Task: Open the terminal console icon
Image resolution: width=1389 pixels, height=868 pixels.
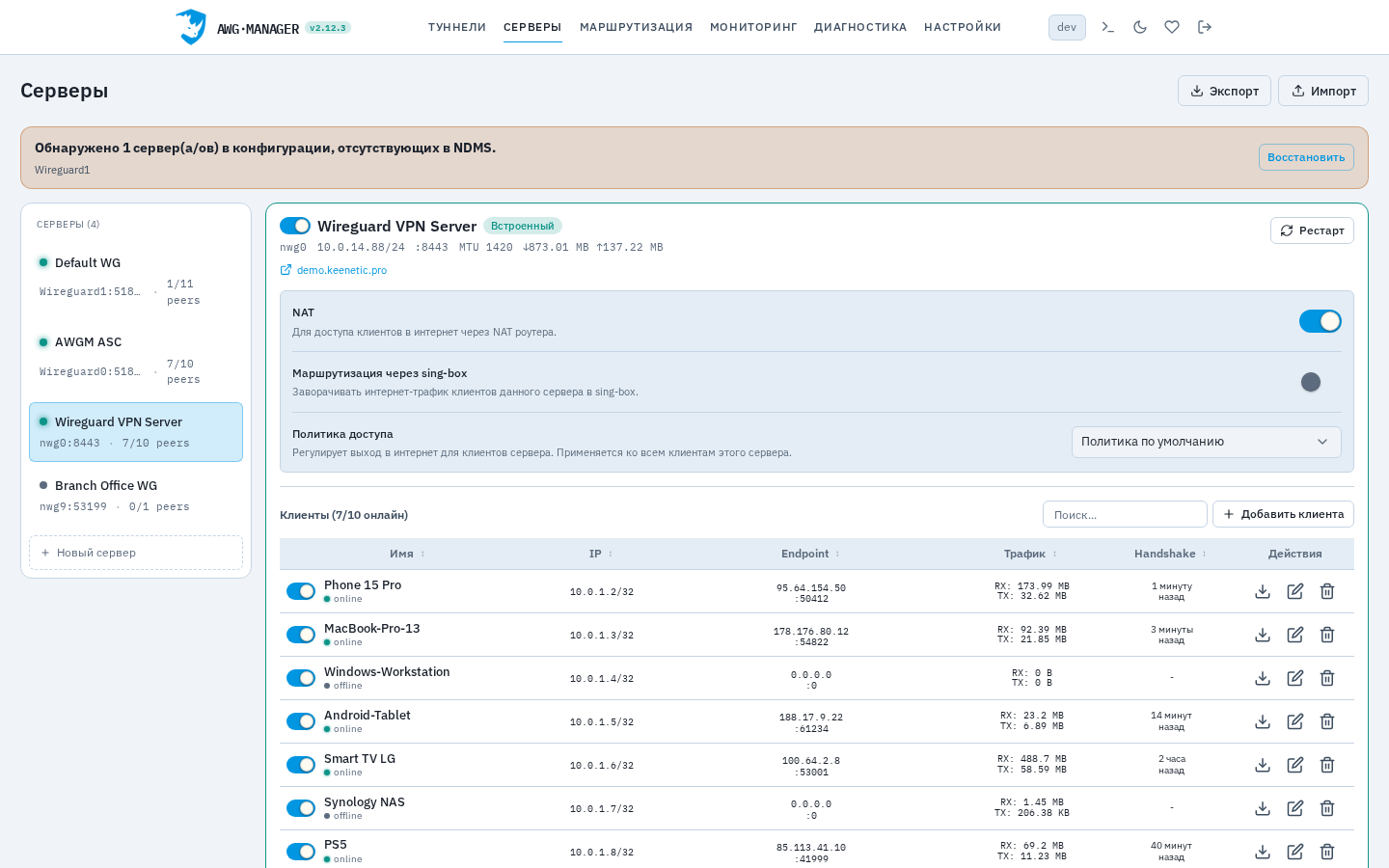Action: pyautogui.click(x=1107, y=27)
